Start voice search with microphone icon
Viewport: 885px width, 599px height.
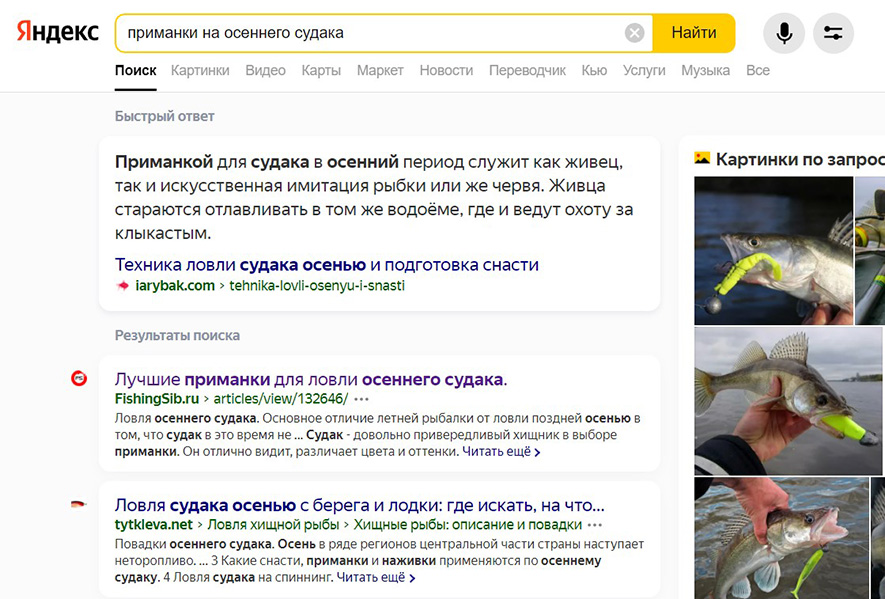point(783,33)
